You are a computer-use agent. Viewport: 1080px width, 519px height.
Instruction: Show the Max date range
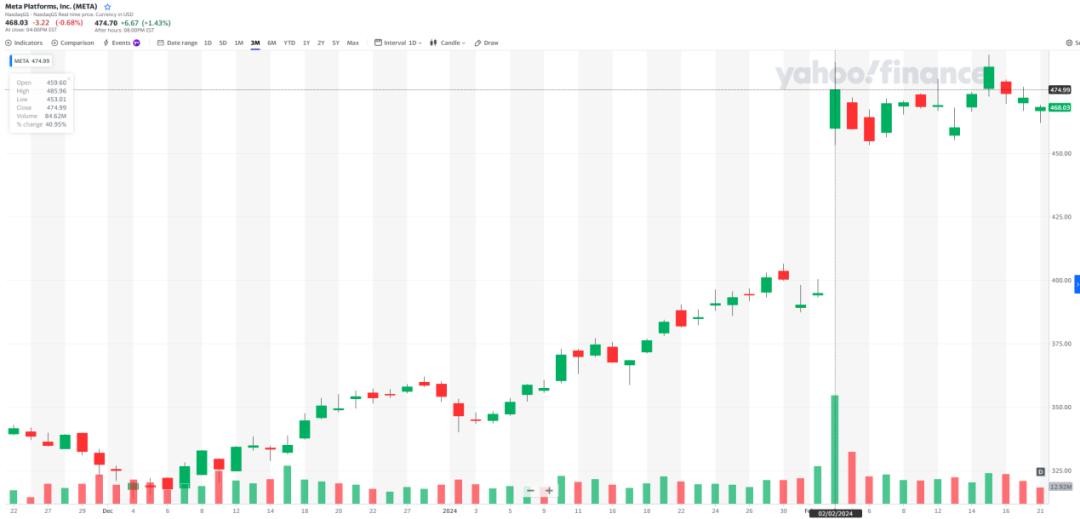(x=353, y=43)
